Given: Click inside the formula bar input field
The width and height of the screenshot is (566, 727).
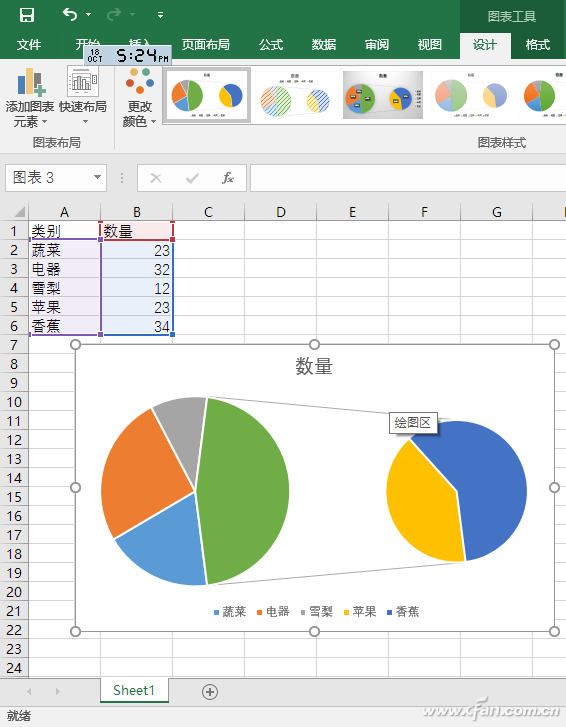Looking at the screenshot, I should click(x=408, y=178).
